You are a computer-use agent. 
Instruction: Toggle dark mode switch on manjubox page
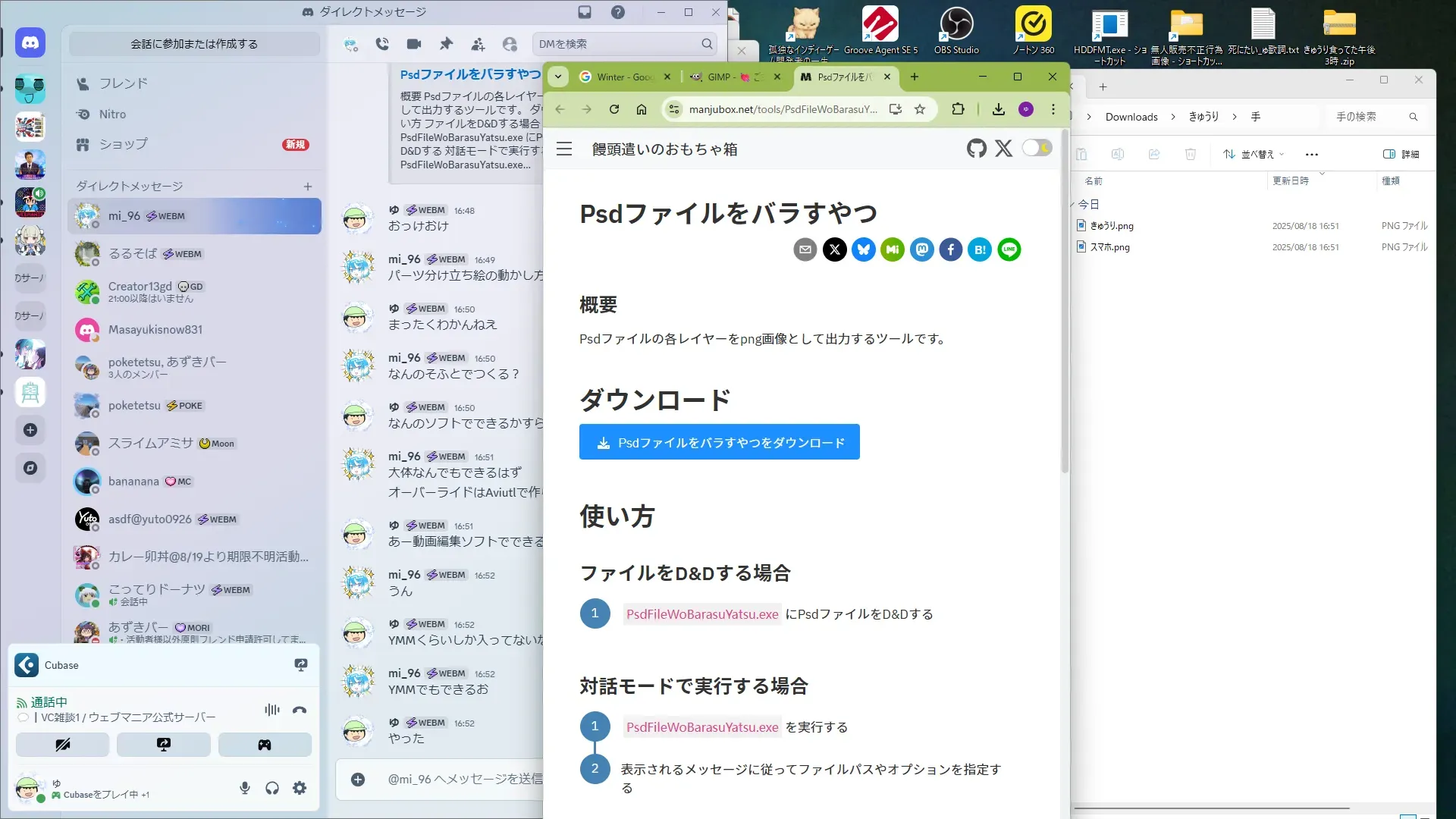(x=1037, y=148)
